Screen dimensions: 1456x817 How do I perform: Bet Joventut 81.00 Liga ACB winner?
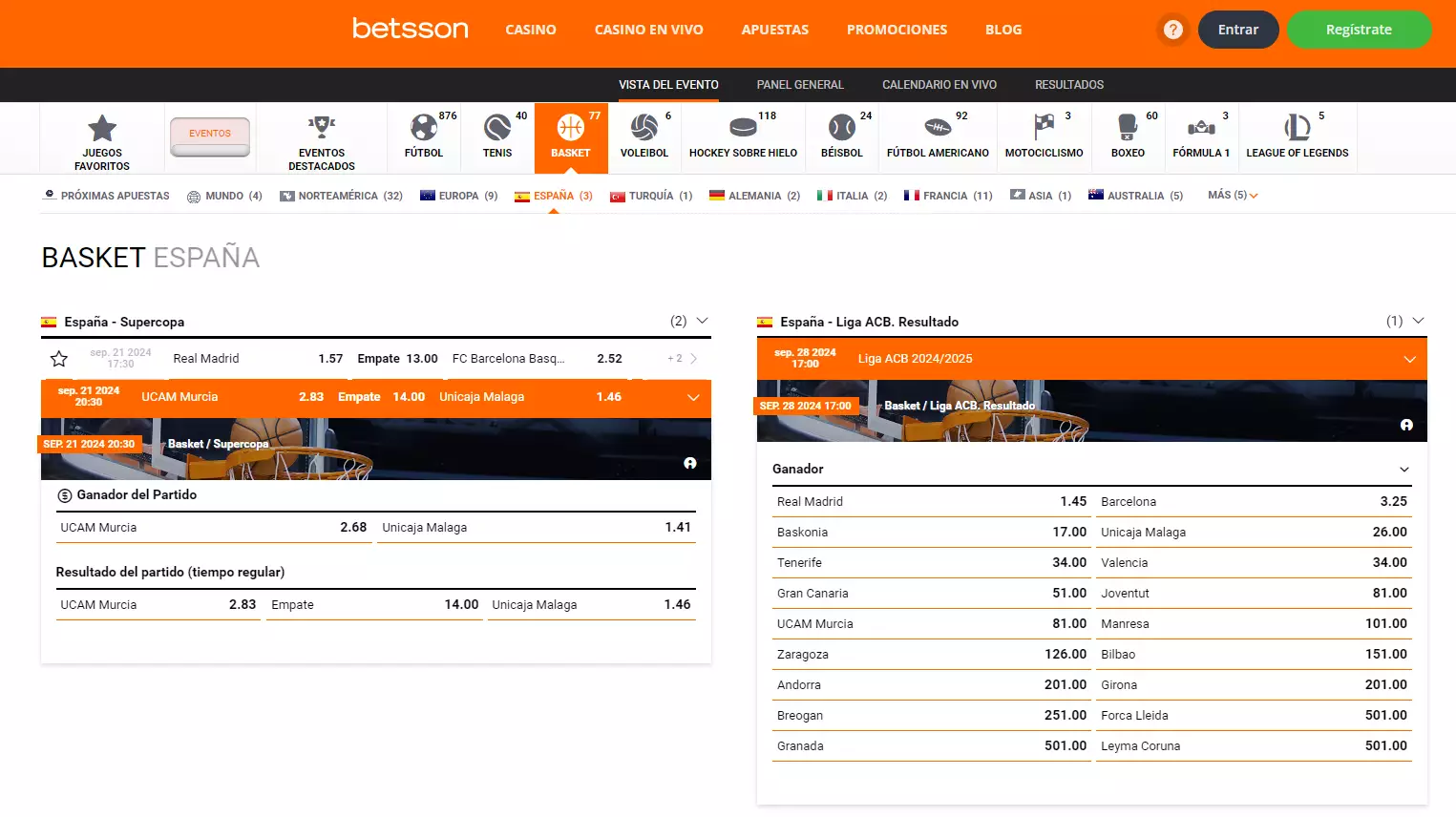point(1254,594)
